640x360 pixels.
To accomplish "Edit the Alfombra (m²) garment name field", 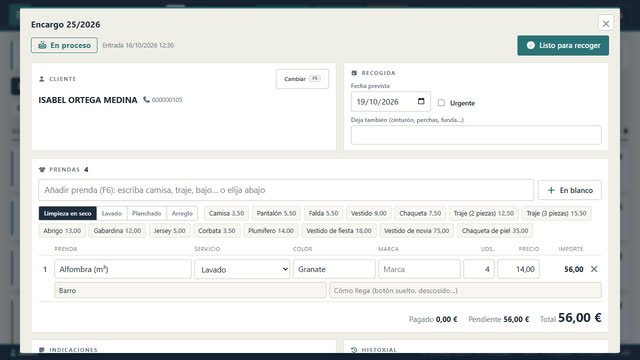I will (x=123, y=269).
